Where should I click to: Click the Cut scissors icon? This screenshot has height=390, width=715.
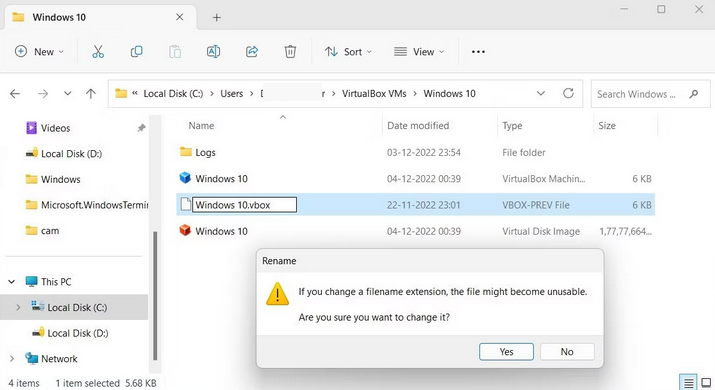pyautogui.click(x=98, y=52)
